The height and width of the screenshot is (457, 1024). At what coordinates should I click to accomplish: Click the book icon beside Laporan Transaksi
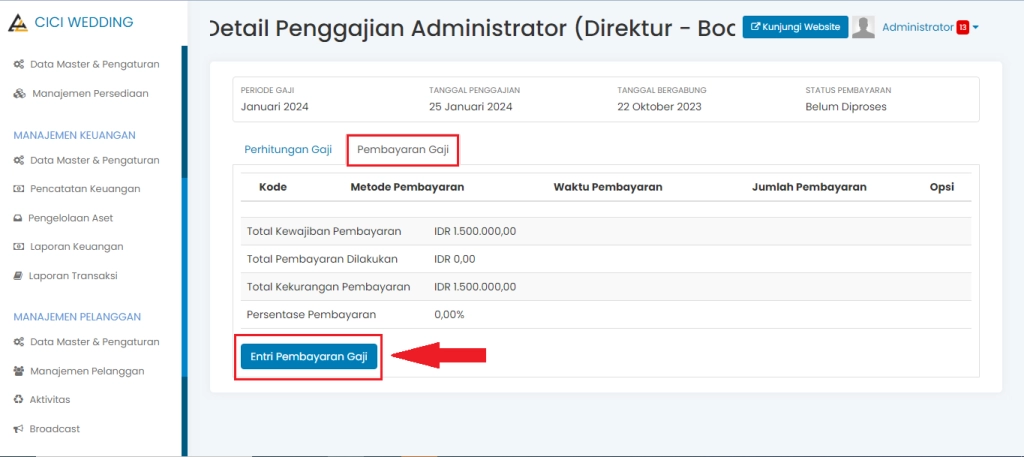(18, 276)
